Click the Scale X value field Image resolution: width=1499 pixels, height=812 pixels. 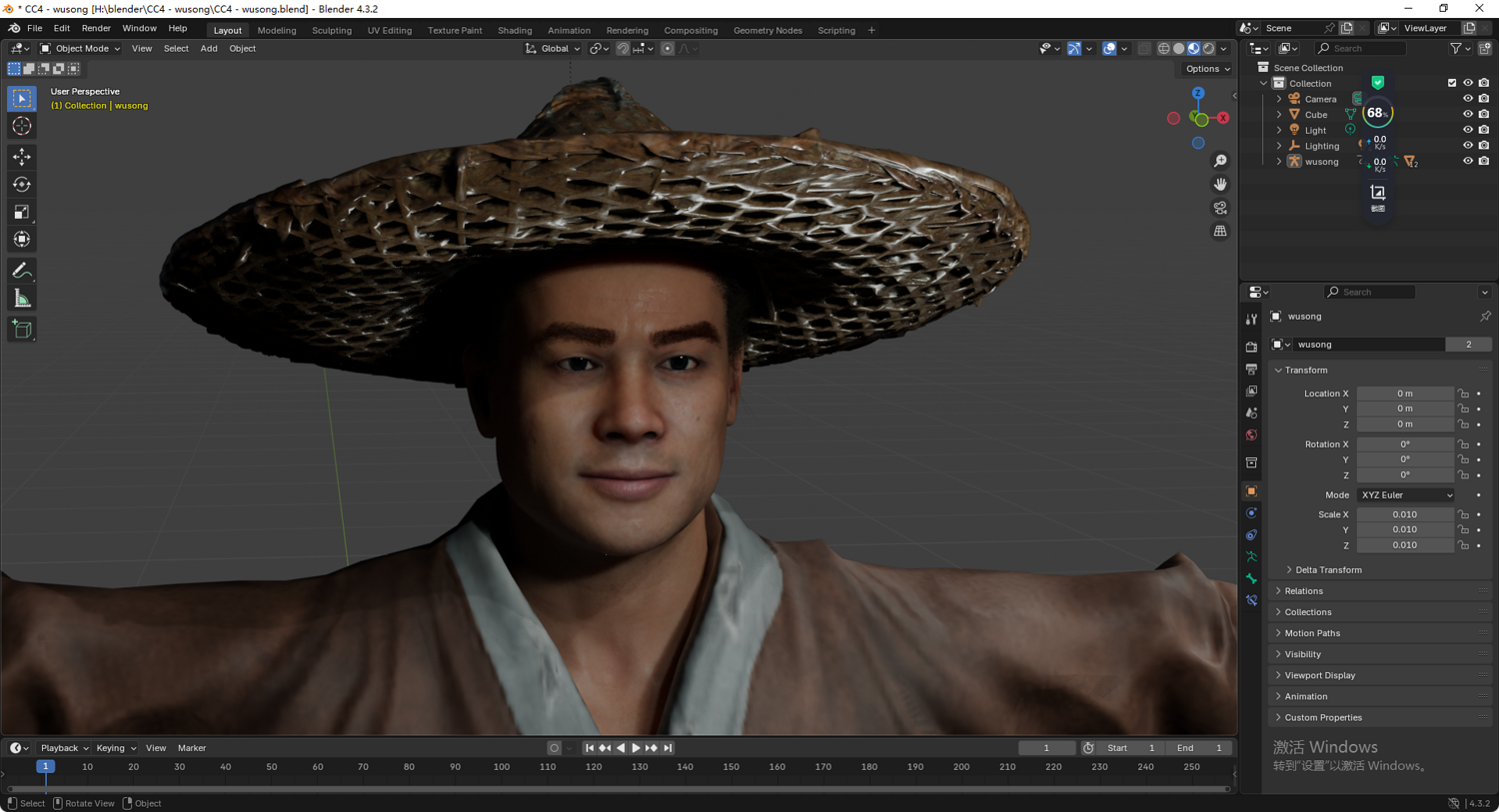[1404, 514]
